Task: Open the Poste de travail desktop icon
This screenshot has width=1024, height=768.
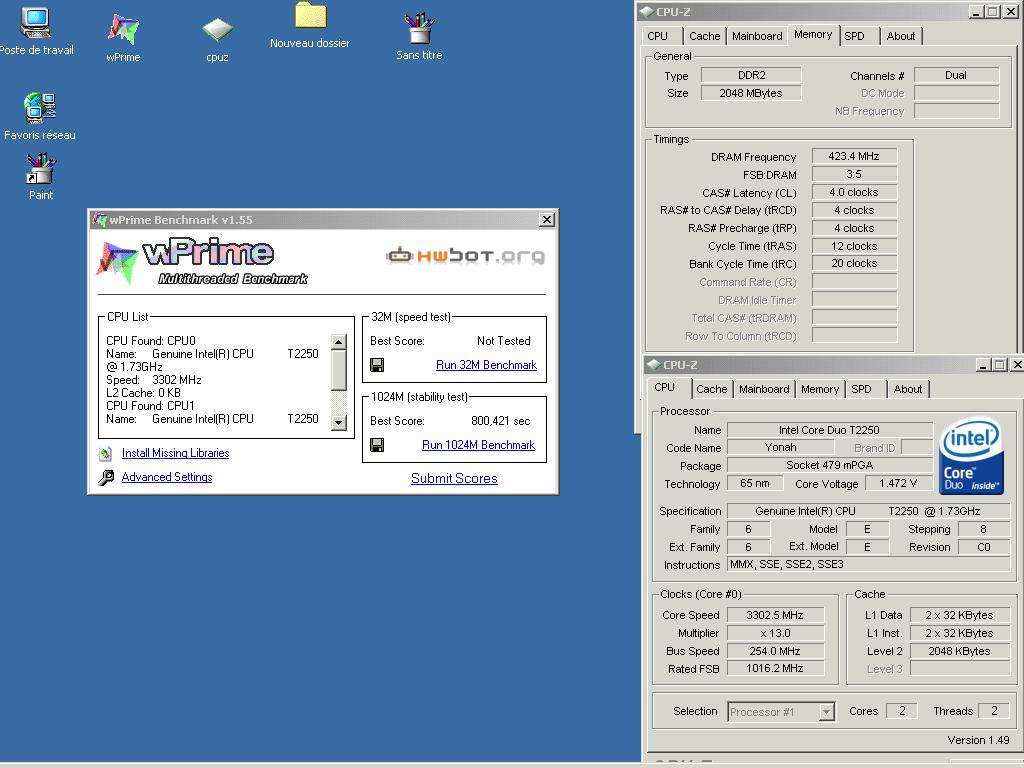Action: click(x=35, y=24)
